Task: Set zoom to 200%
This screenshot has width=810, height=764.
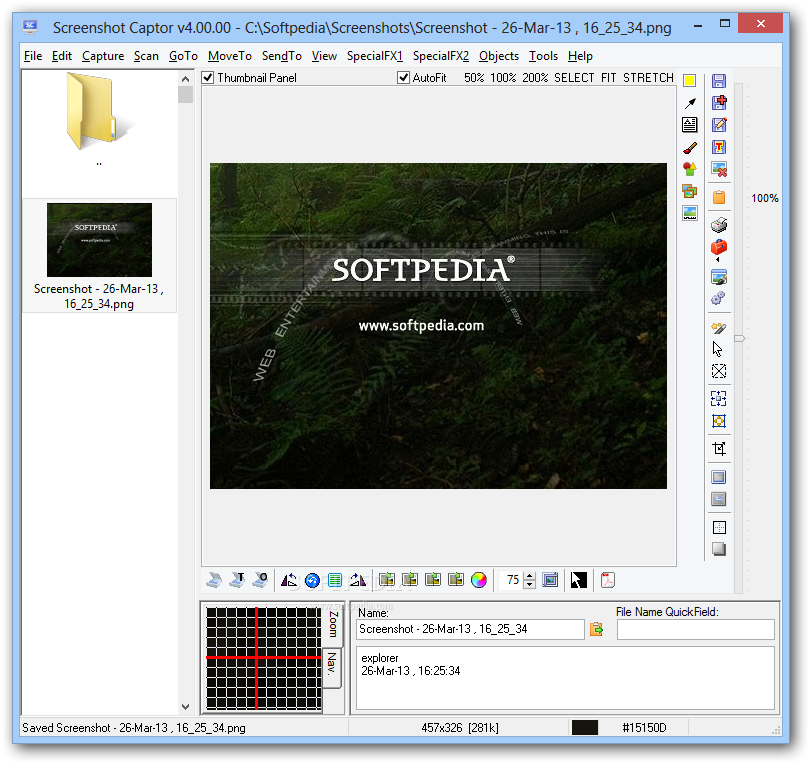Action: point(535,77)
